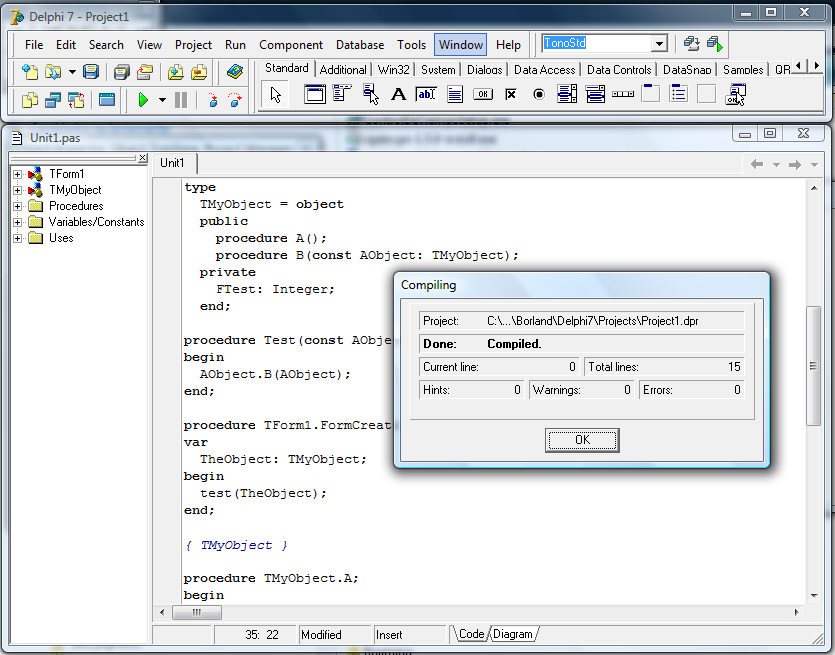Open the File menu
The width and height of the screenshot is (835, 655).
pos(34,45)
